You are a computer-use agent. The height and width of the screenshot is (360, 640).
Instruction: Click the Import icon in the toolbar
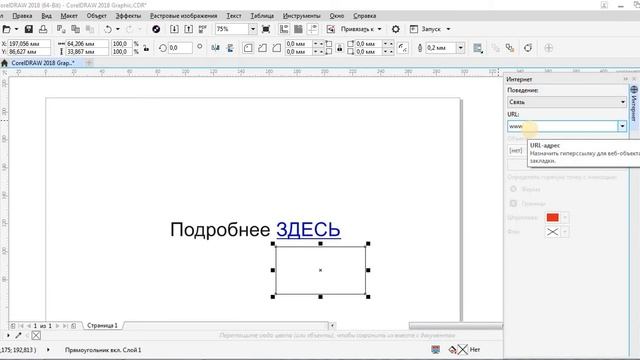point(174,29)
